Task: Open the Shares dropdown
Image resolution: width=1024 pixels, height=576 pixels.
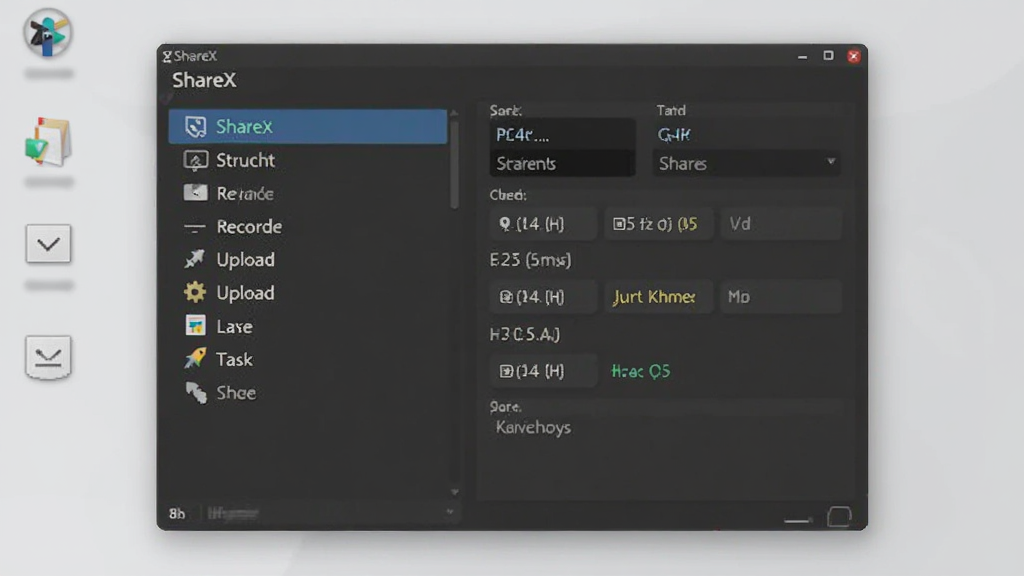Action: [x=746, y=163]
